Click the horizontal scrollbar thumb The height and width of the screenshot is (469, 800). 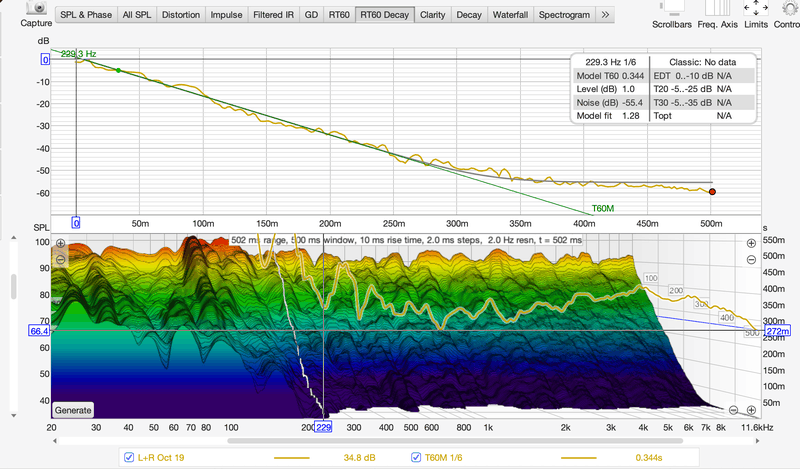pos(455,441)
